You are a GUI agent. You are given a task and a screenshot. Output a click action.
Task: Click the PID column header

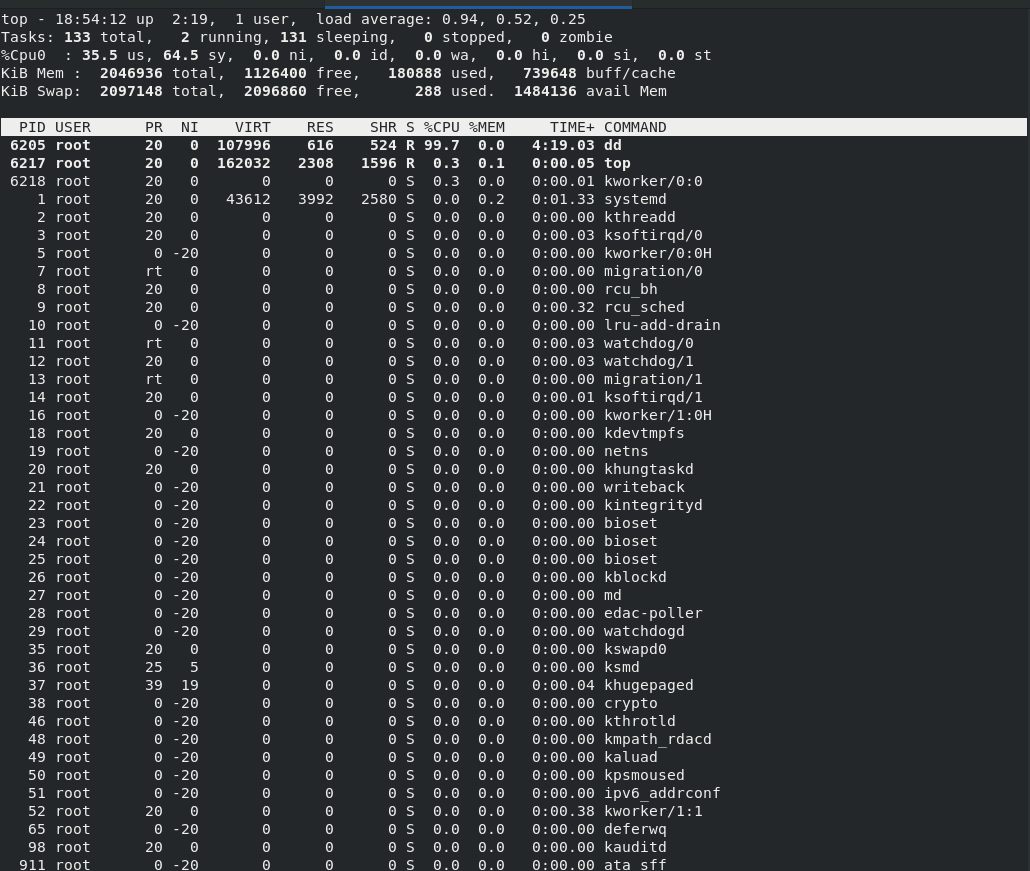[x=32, y=127]
